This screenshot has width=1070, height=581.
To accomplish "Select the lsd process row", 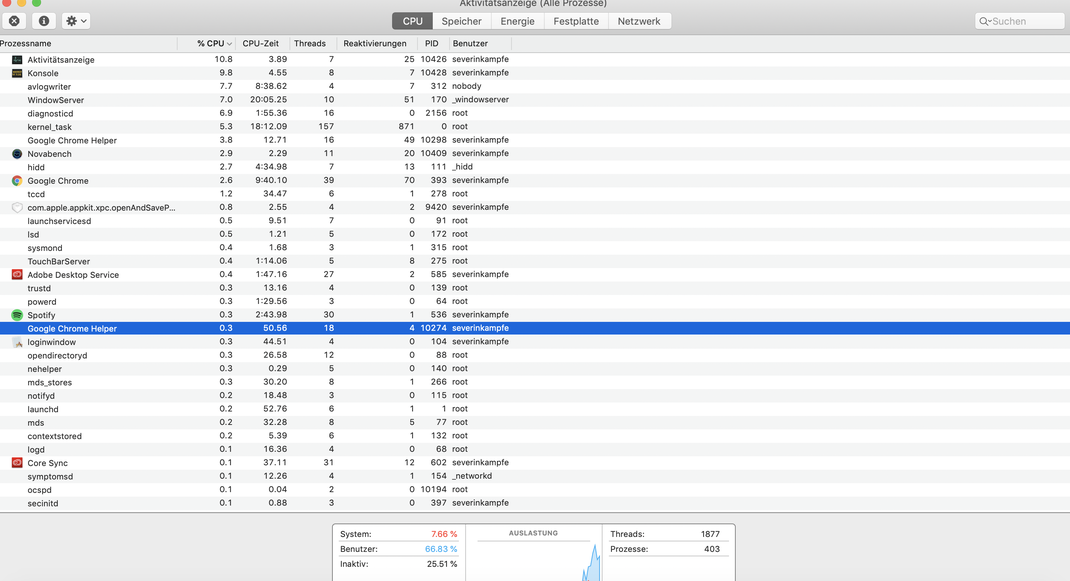I will click(x=535, y=234).
